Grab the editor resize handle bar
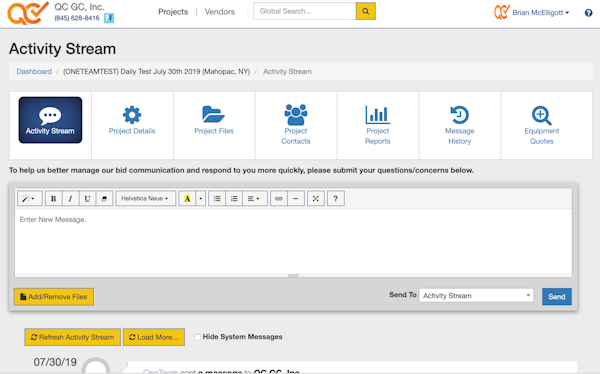 pos(293,276)
